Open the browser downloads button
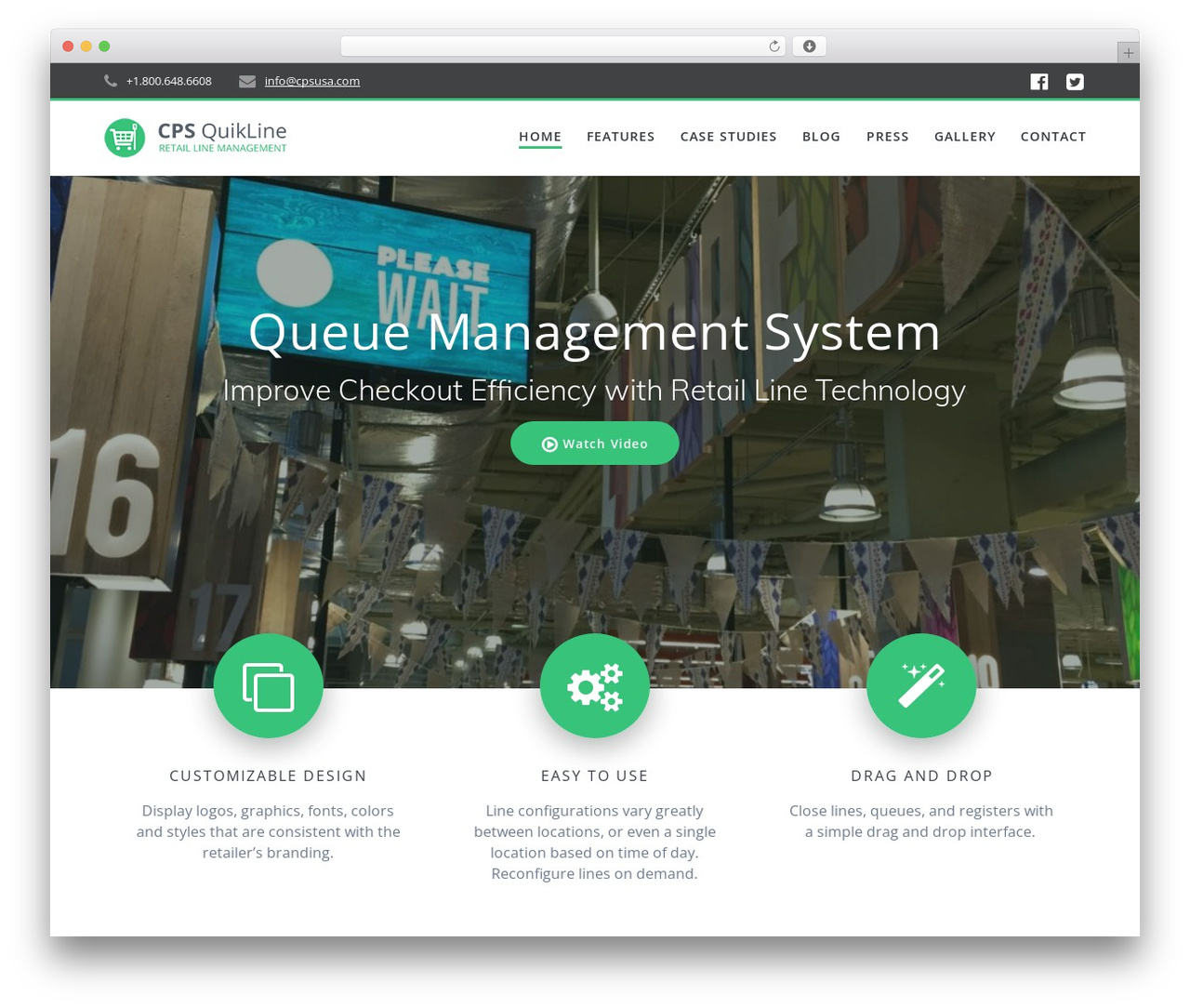This screenshot has width=1190, height=1008. pyautogui.click(x=809, y=46)
